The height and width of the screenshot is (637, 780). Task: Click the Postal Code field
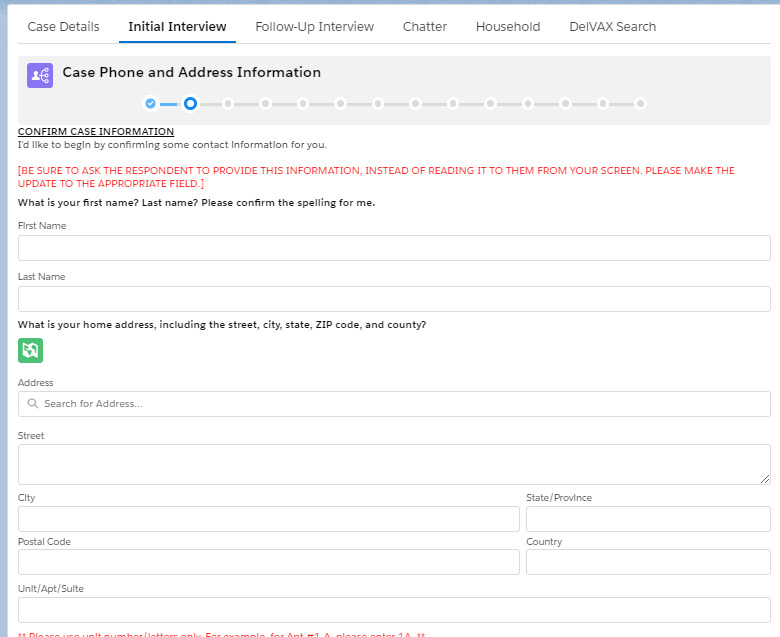pyautogui.click(x=268, y=562)
